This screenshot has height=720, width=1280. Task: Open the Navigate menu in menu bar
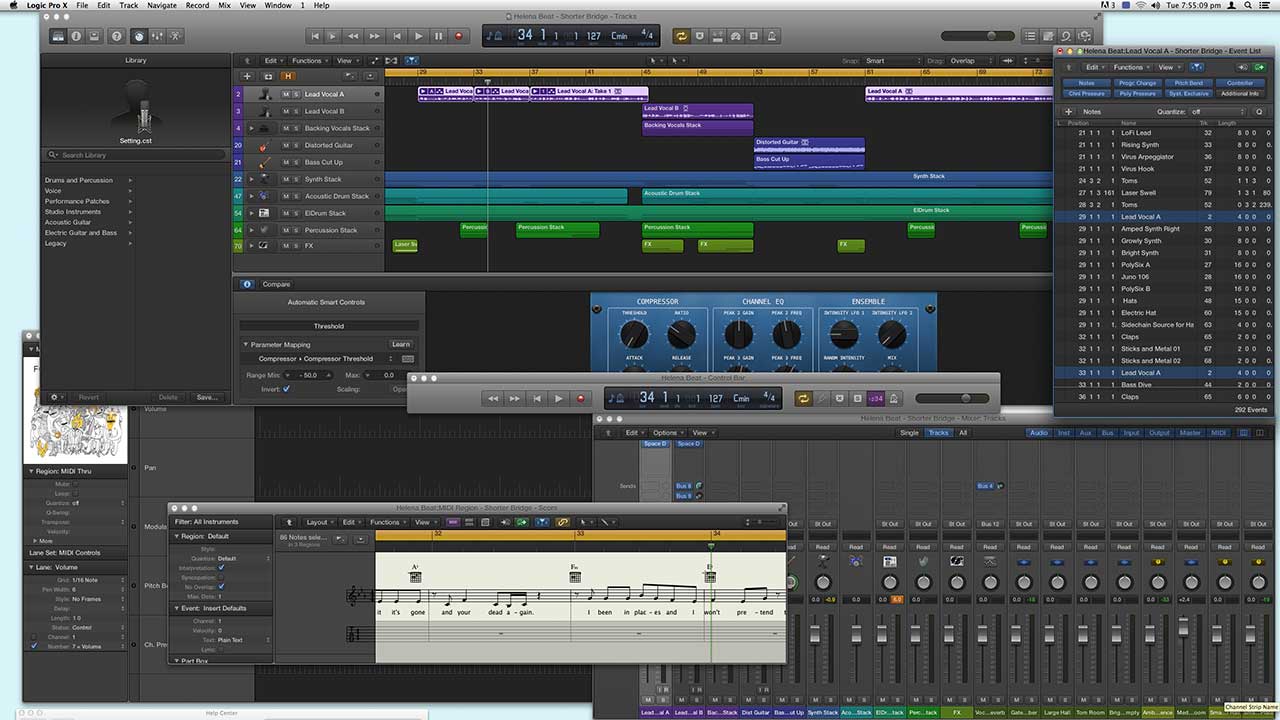[161, 6]
